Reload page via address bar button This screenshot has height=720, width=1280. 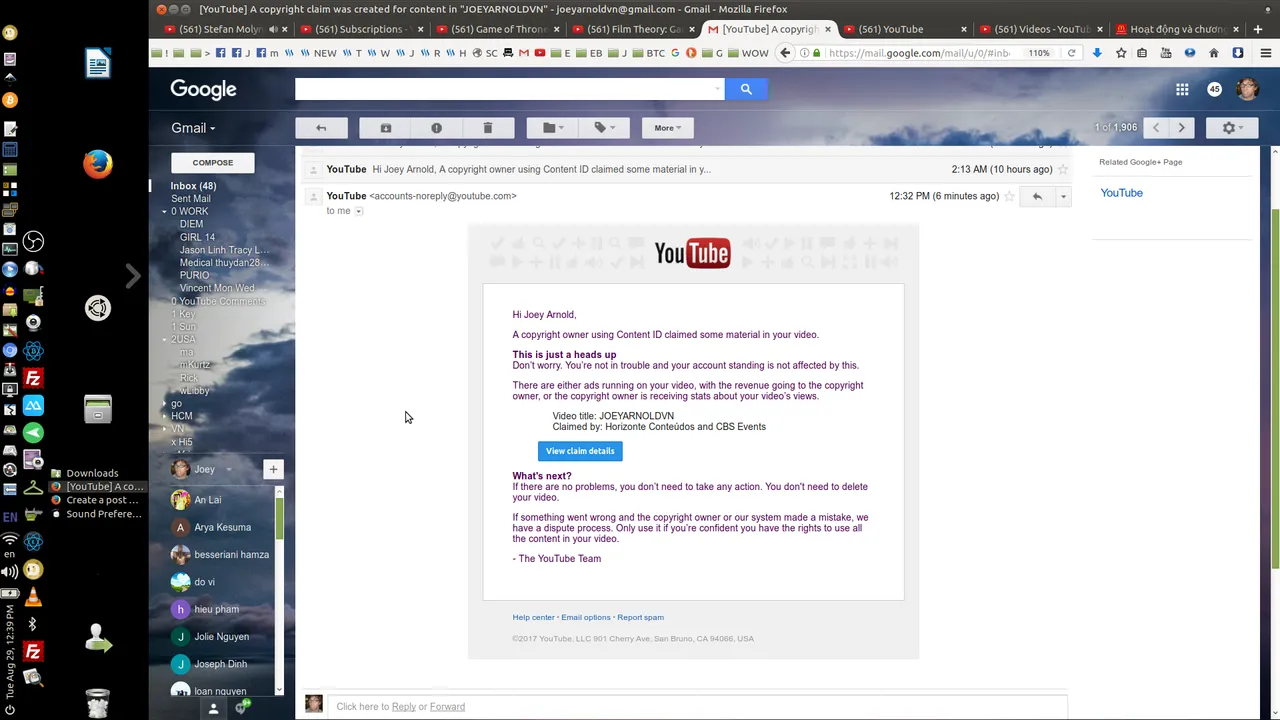[x=1071, y=53]
